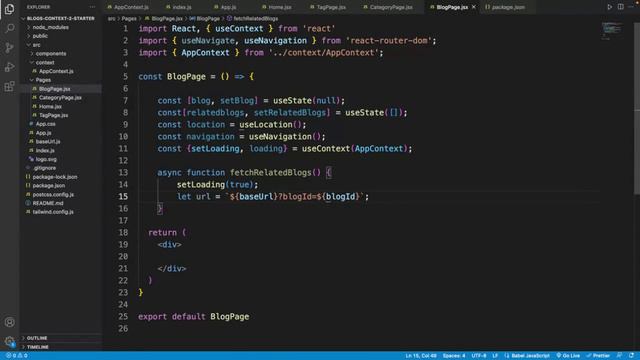Open the Manage gear icon
The width and height of the screenshot is (640, 360).
9,341
